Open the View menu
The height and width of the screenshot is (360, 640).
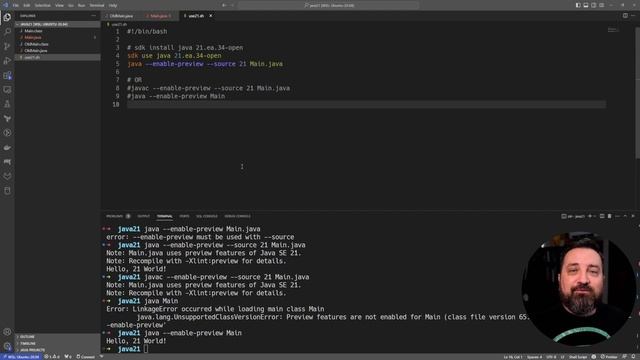pyautogui.click(x=59, y=5)
